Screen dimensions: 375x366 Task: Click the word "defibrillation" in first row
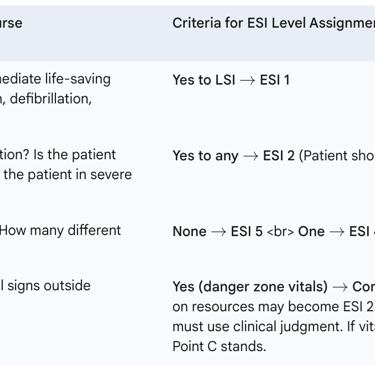coord(50,99)
